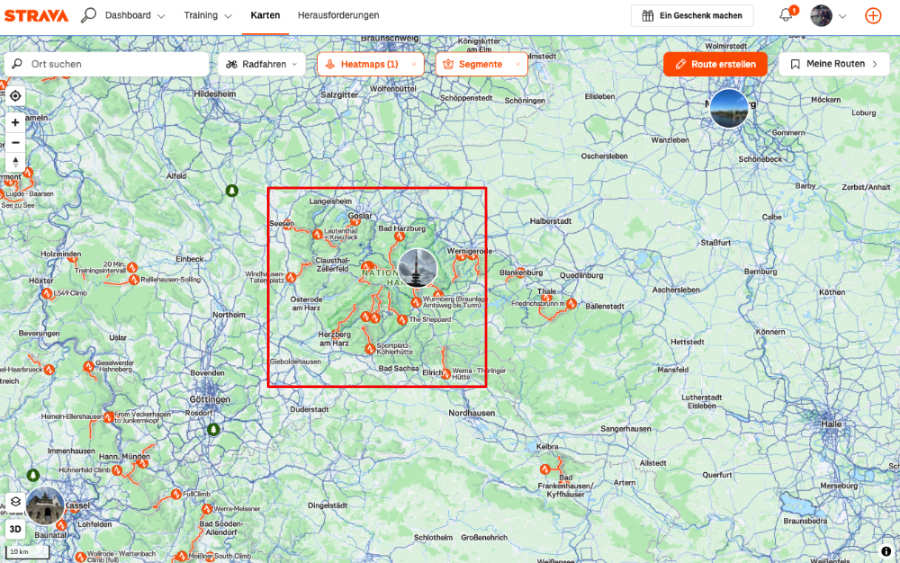Open the Heatmaps (1) dropdown
Image resolution: width=900 pixels, height=563 pixels.
371,64
